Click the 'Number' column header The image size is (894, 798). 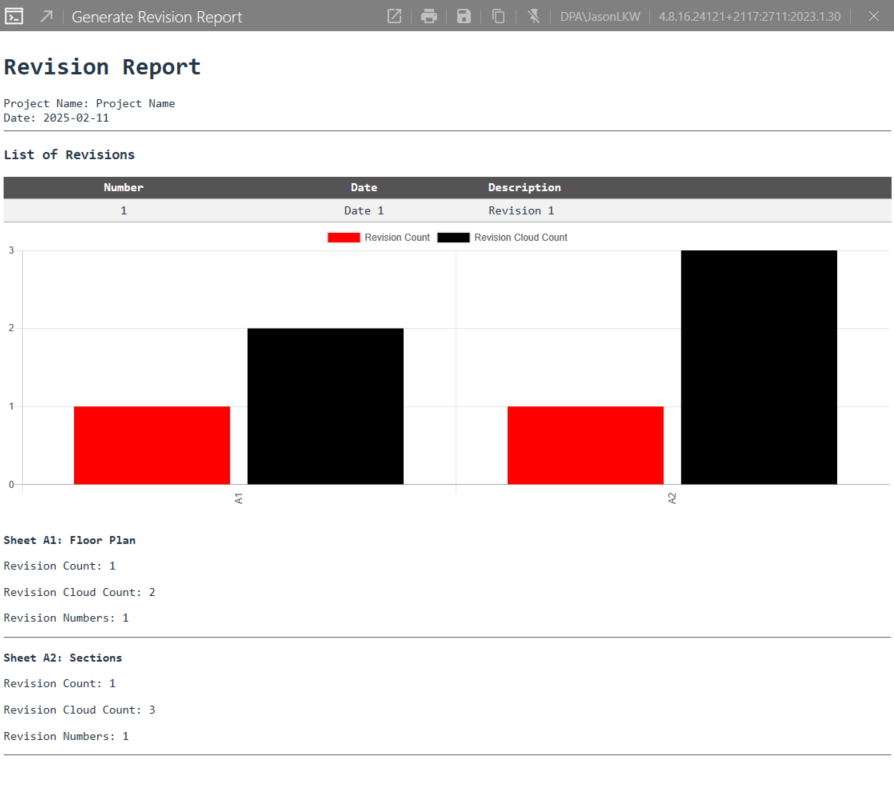[123, 188]
